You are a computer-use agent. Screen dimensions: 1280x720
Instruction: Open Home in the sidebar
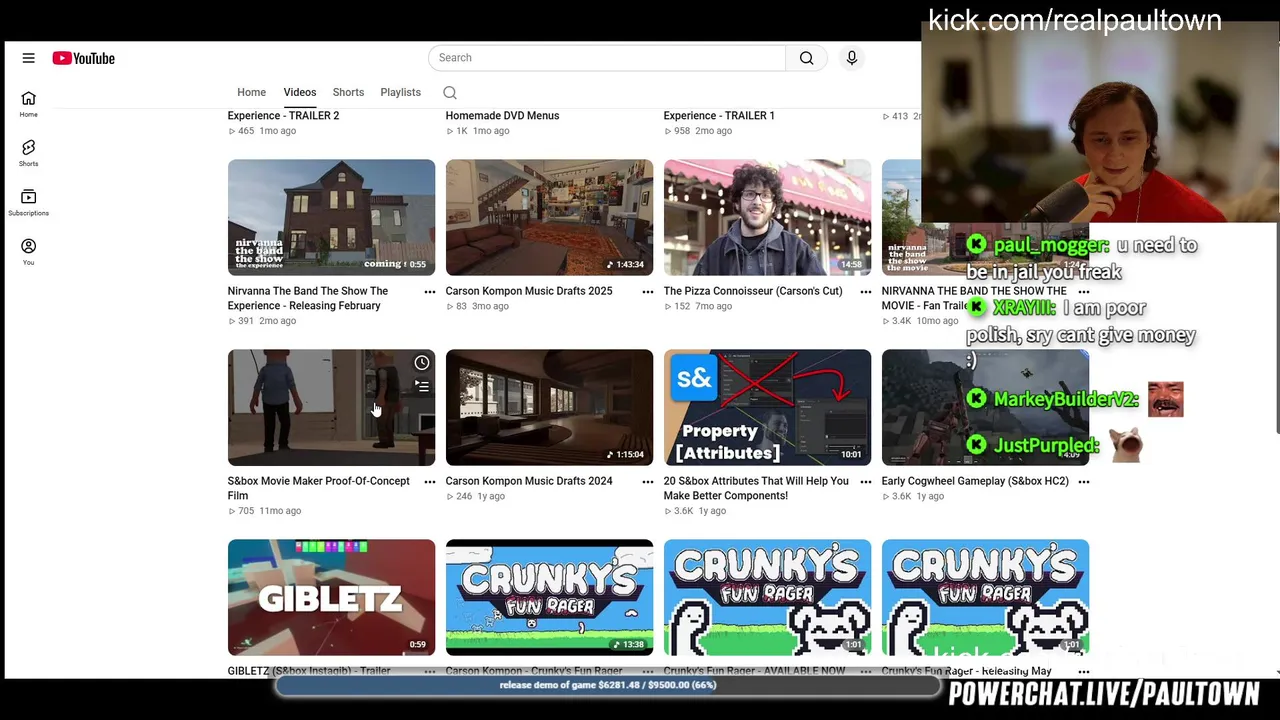click(x=28, y=103)
